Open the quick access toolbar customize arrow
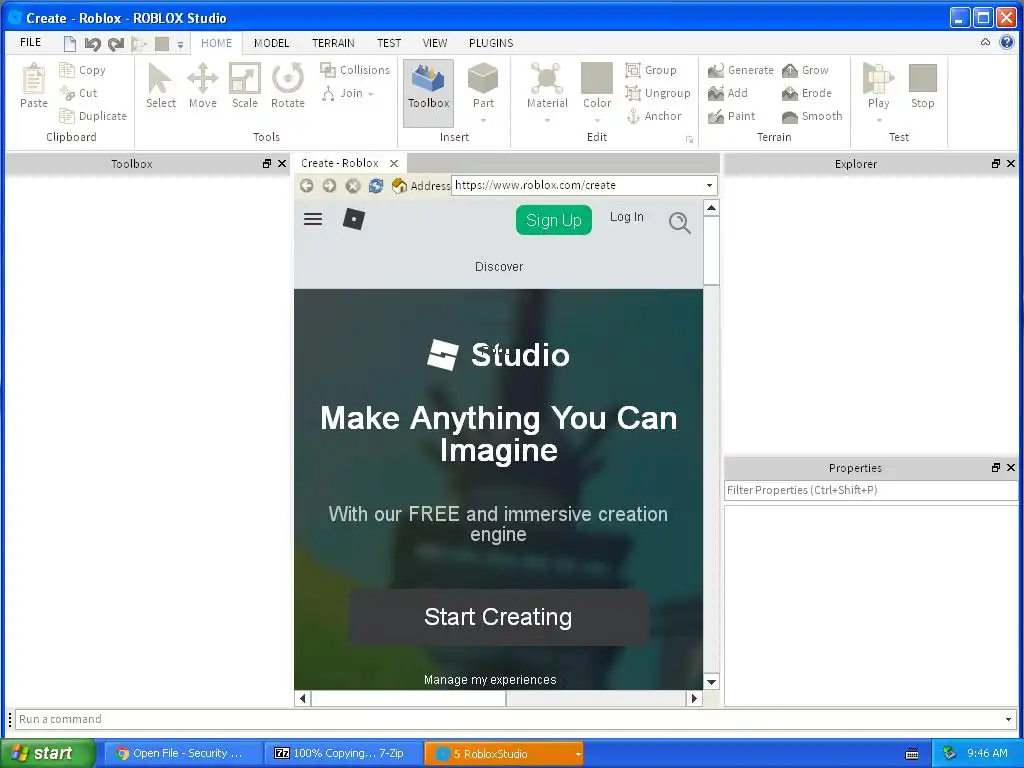The image size is (1024, 768). click(x=180, y=44)
